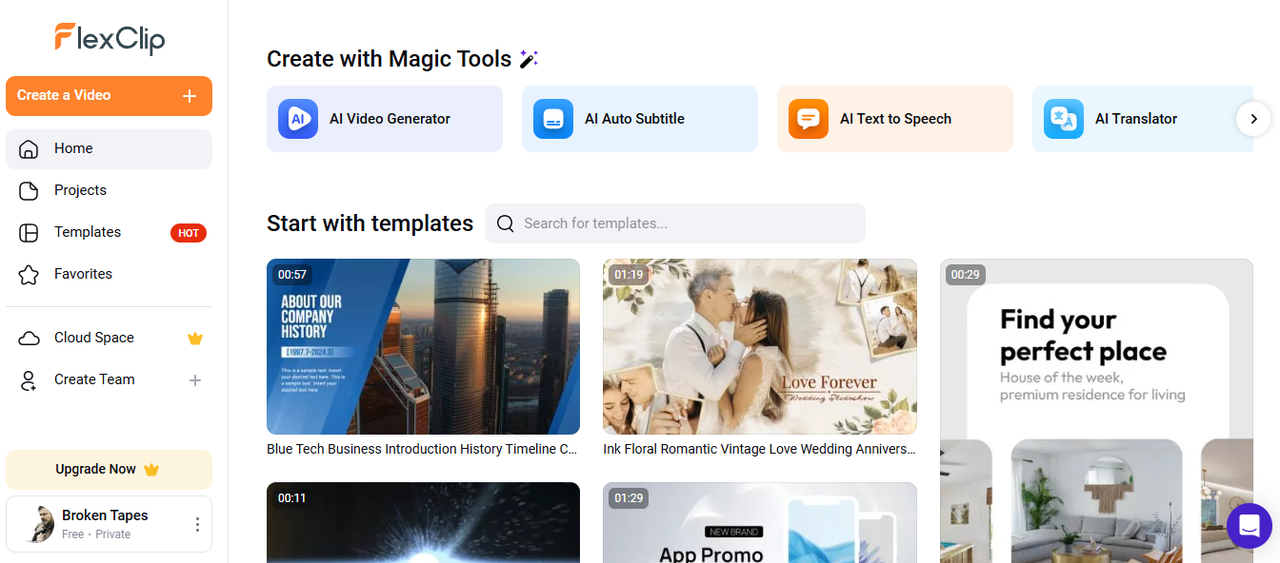1280x563 pixels.
Task: Open the App Promo template thumbnail
Action: point(760,523)
